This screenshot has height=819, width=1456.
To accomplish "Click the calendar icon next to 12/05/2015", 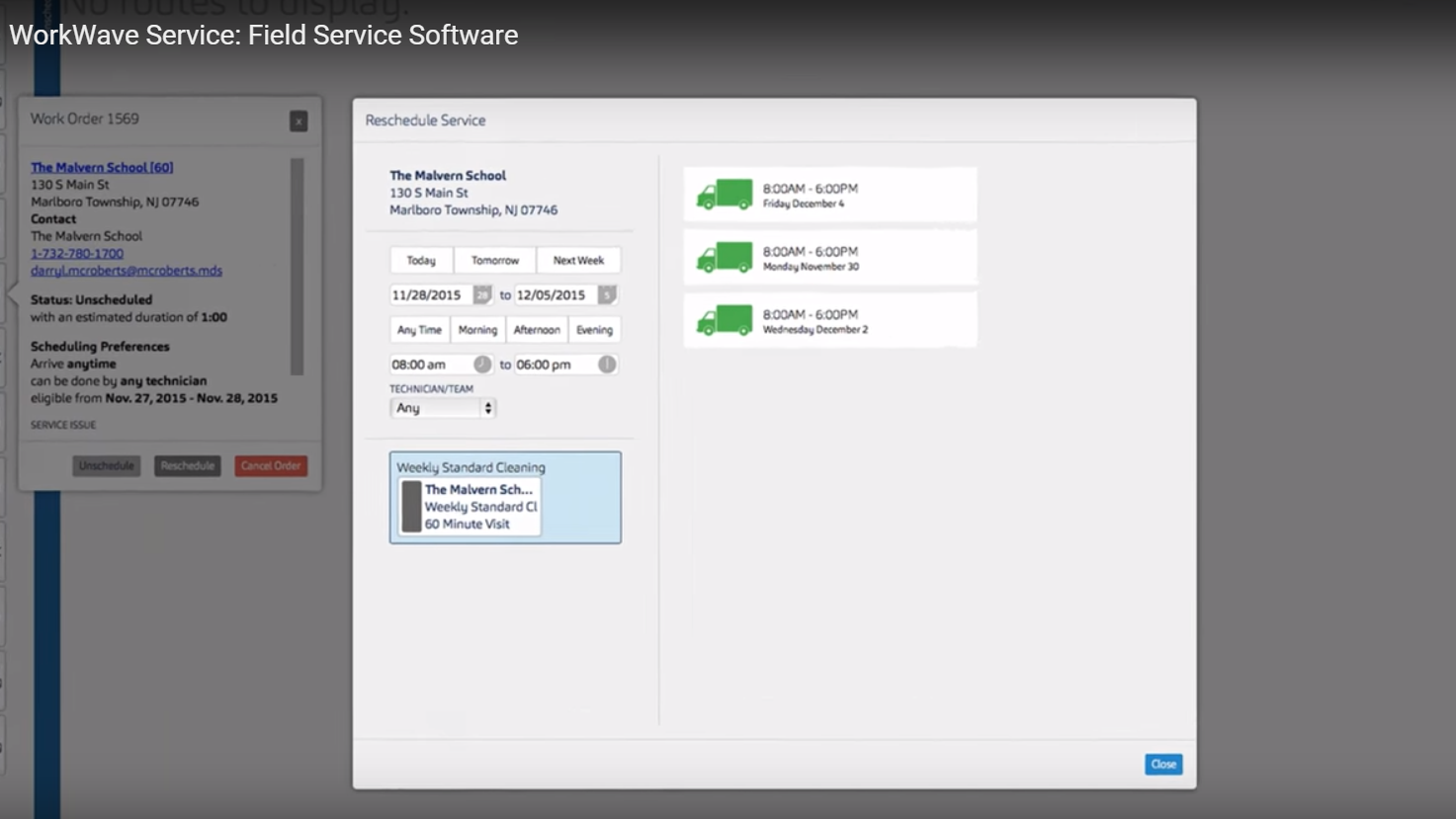I will pyautogui.click(x=606, y=294).
